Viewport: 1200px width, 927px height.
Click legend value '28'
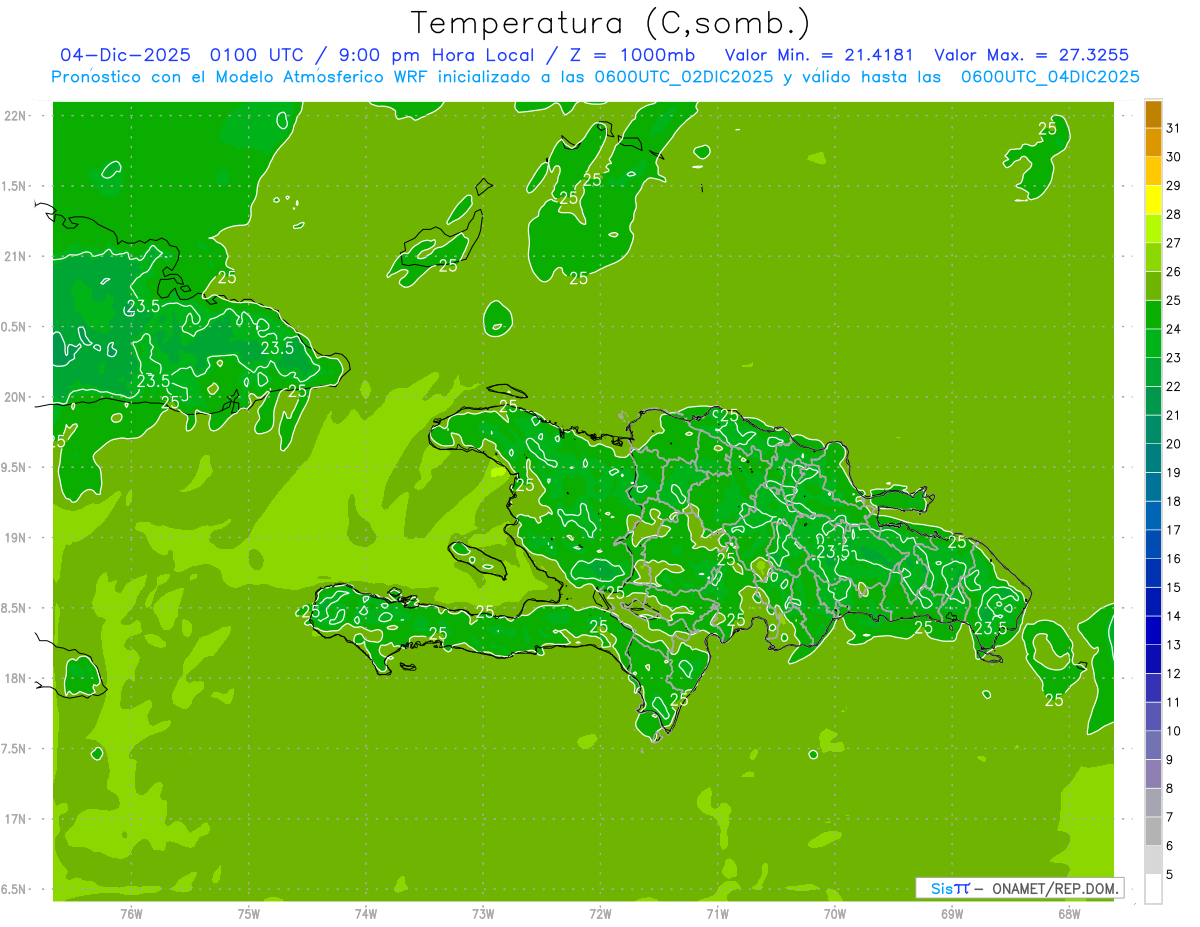1174,214
